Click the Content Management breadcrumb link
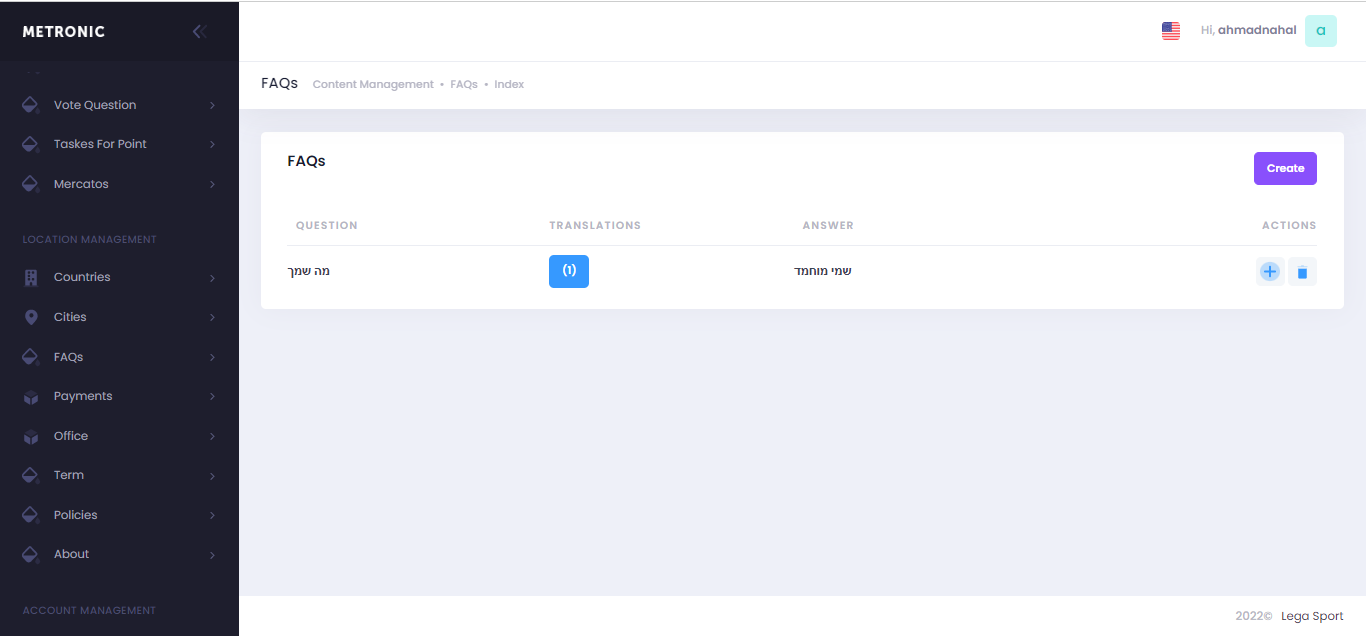The image size is (1366, 636). (373, 85)
